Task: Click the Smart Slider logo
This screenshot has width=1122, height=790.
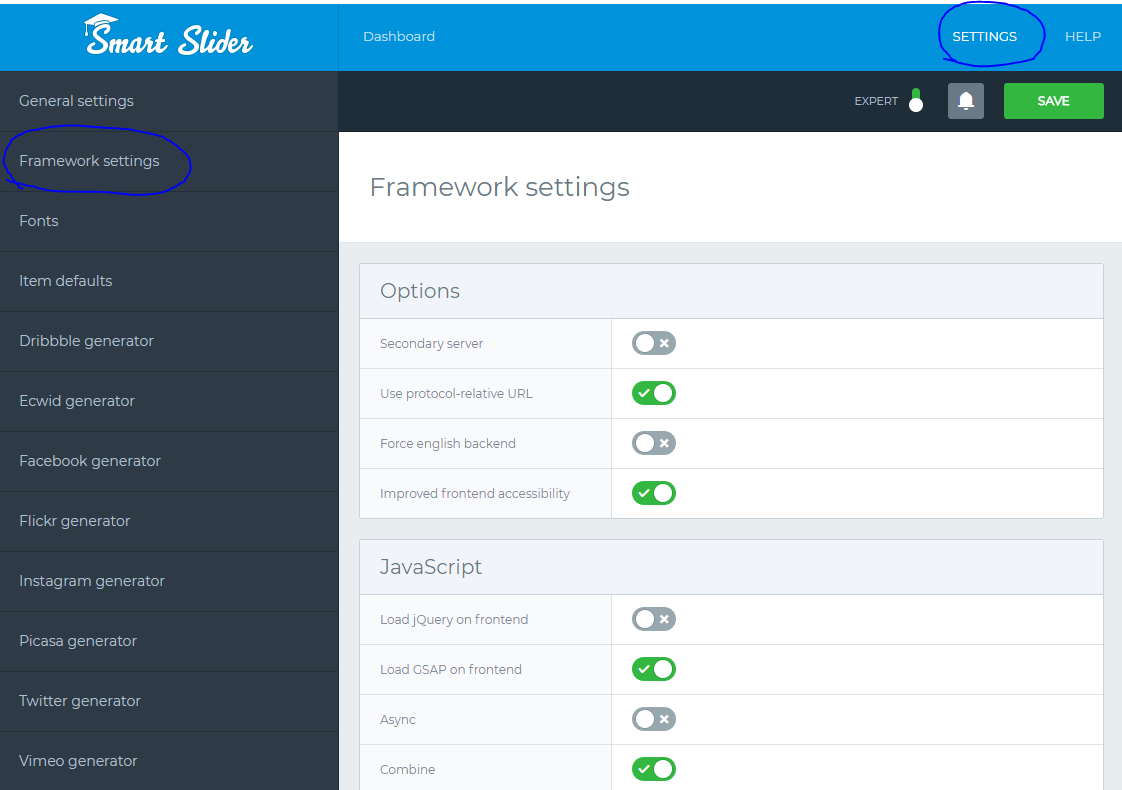Action: pyautogui.click(x=168, y=35)
